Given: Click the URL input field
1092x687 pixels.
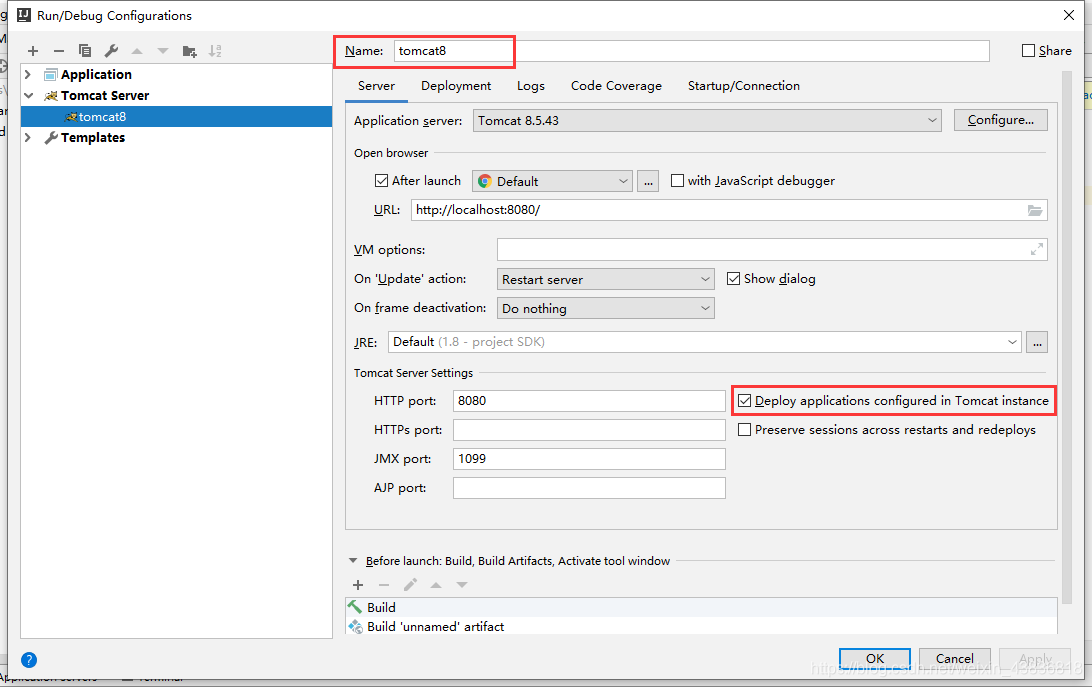Looking at the screenshot, I should click(729, 210).
